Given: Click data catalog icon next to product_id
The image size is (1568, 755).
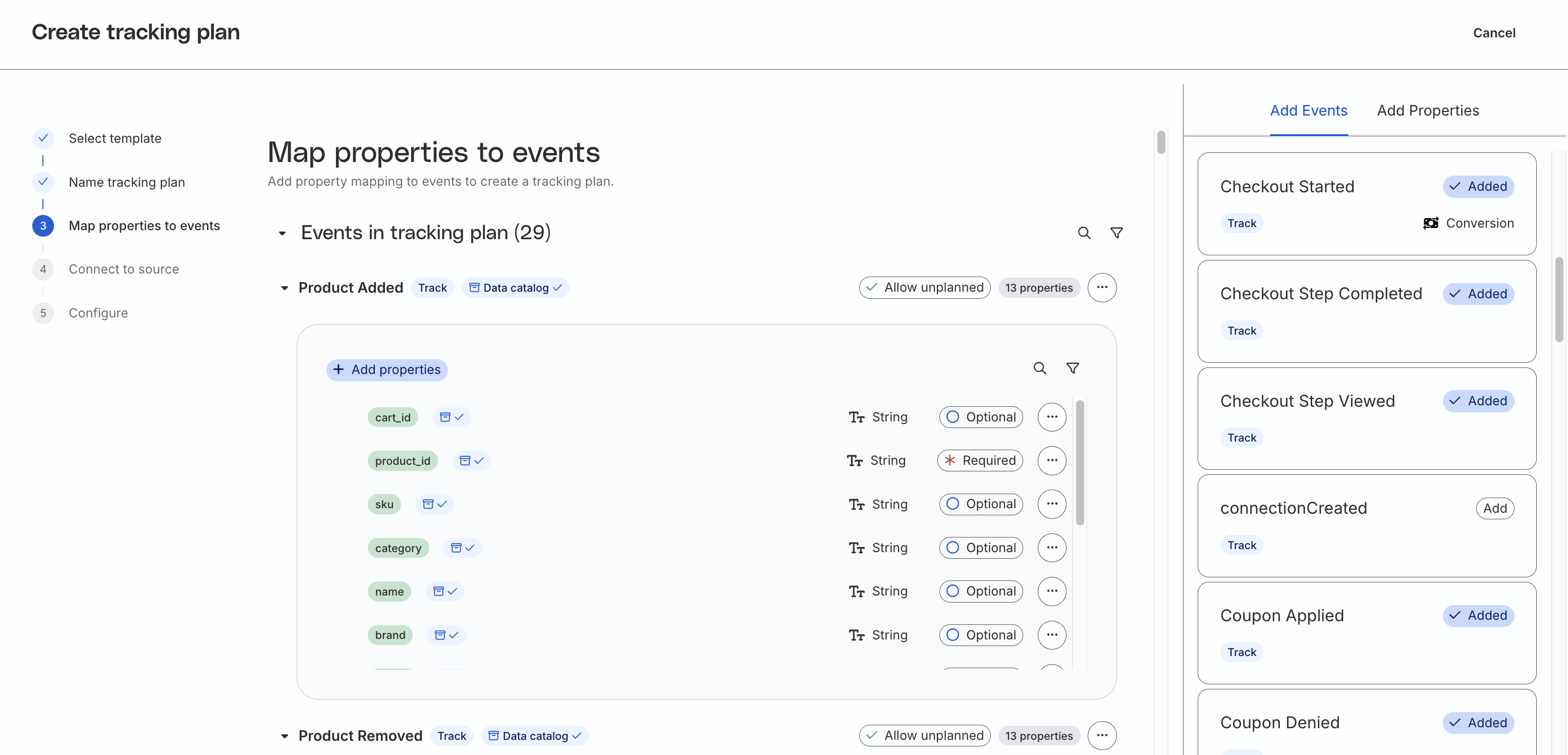Looking at the screenshot, I should click(x=471, y=460).
